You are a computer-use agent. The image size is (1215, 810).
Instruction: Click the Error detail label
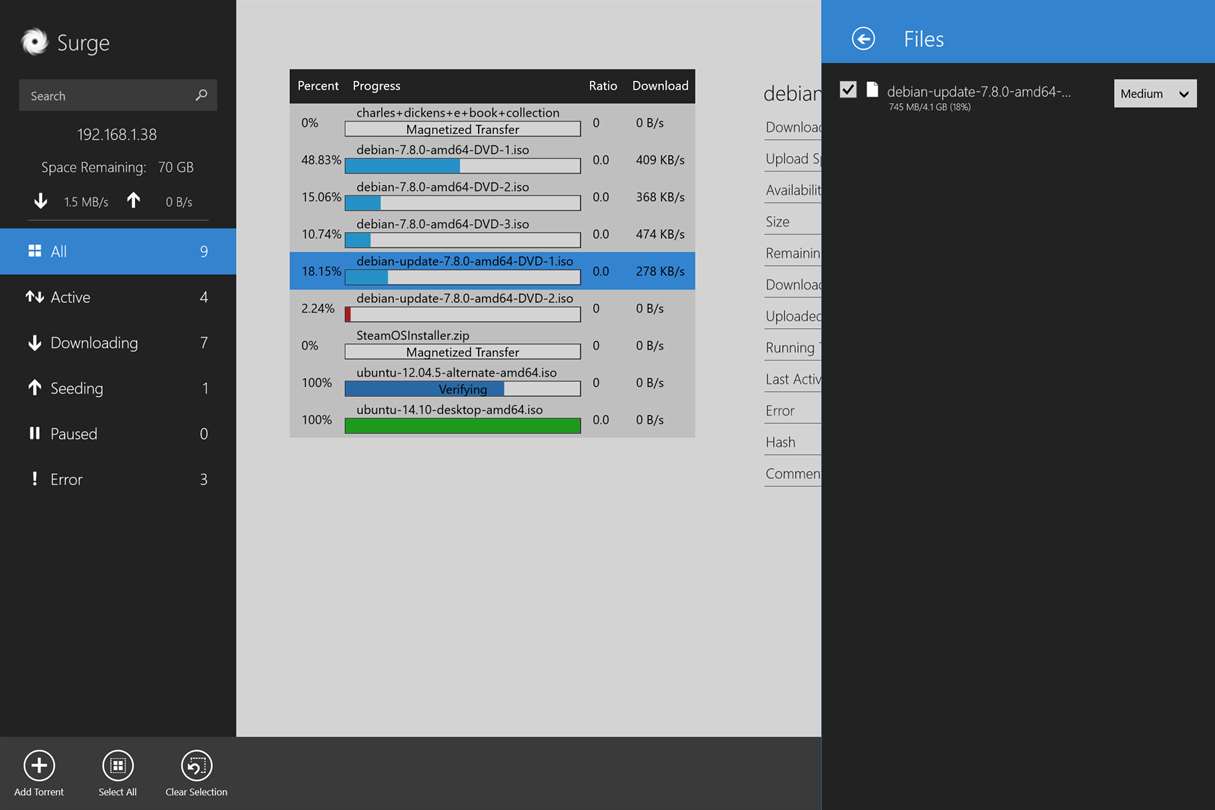tap(780, 410)
